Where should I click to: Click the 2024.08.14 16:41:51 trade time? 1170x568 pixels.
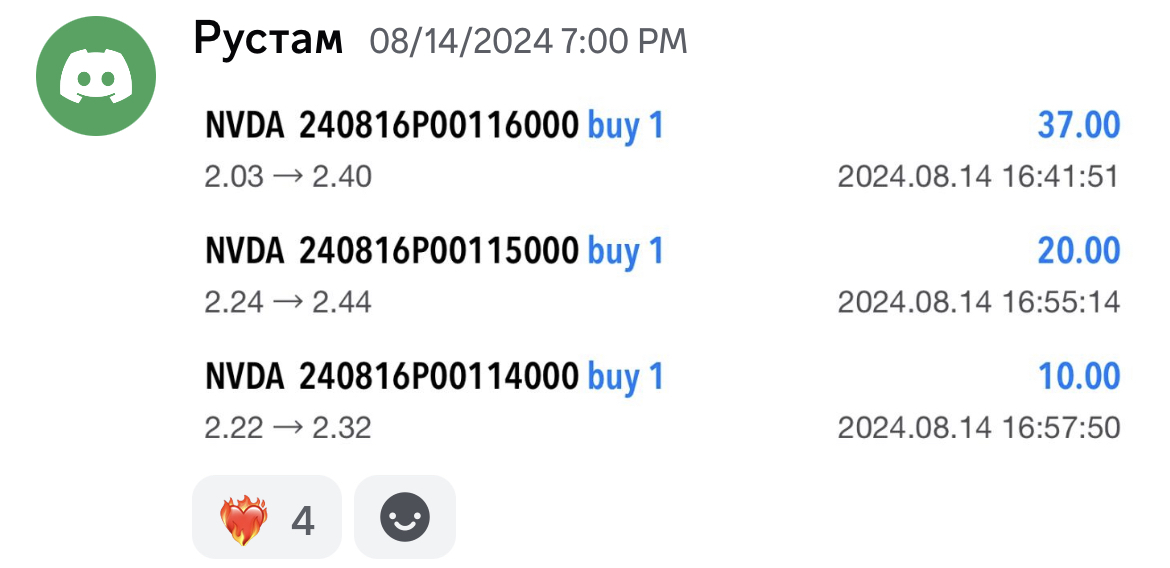point(979,178)
